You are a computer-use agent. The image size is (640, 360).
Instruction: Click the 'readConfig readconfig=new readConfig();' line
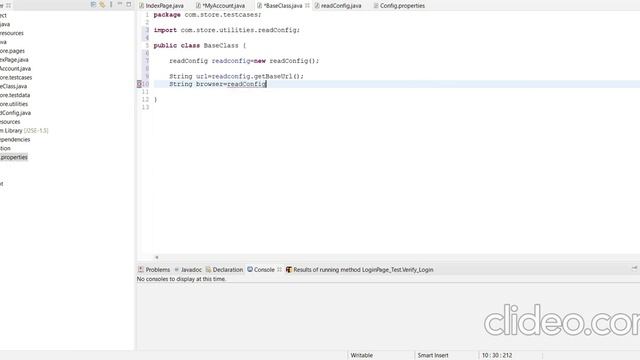tap(244, 61)
